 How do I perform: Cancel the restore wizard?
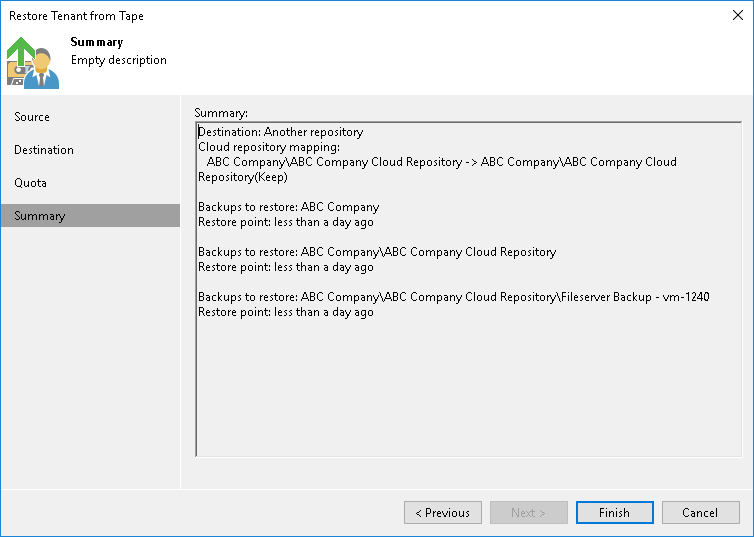(x=700, y=512)
